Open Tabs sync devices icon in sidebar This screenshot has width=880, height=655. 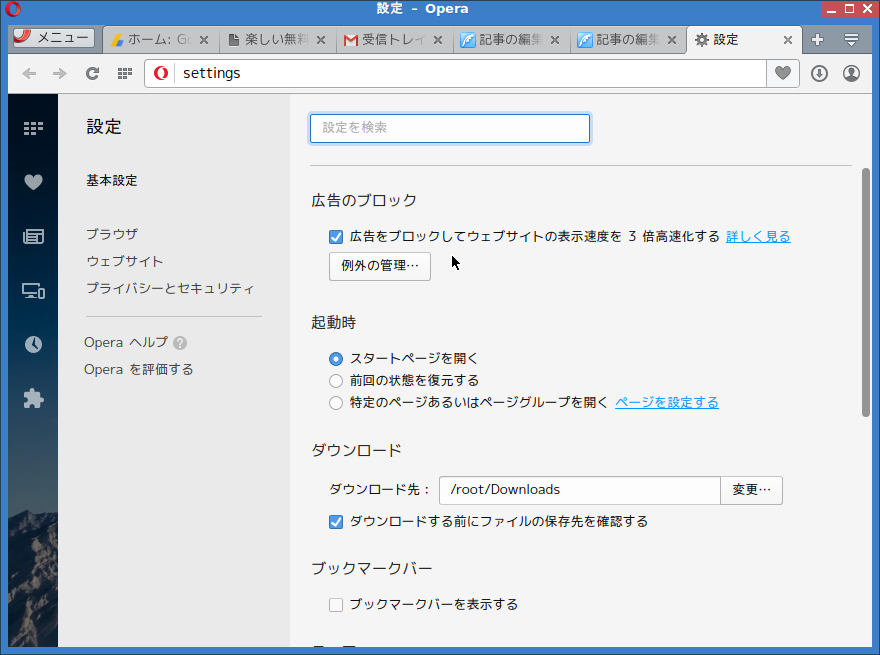[33, 291]
